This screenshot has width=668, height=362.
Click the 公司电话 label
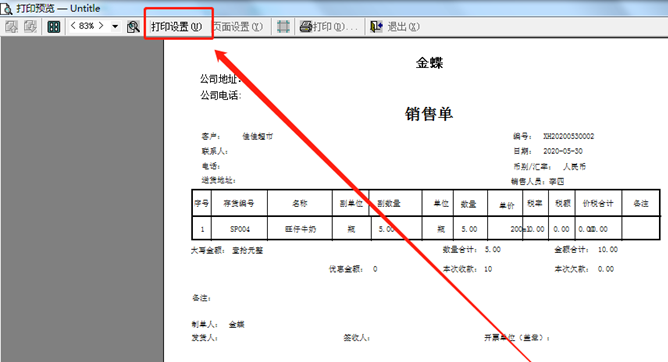pos(221,95)
